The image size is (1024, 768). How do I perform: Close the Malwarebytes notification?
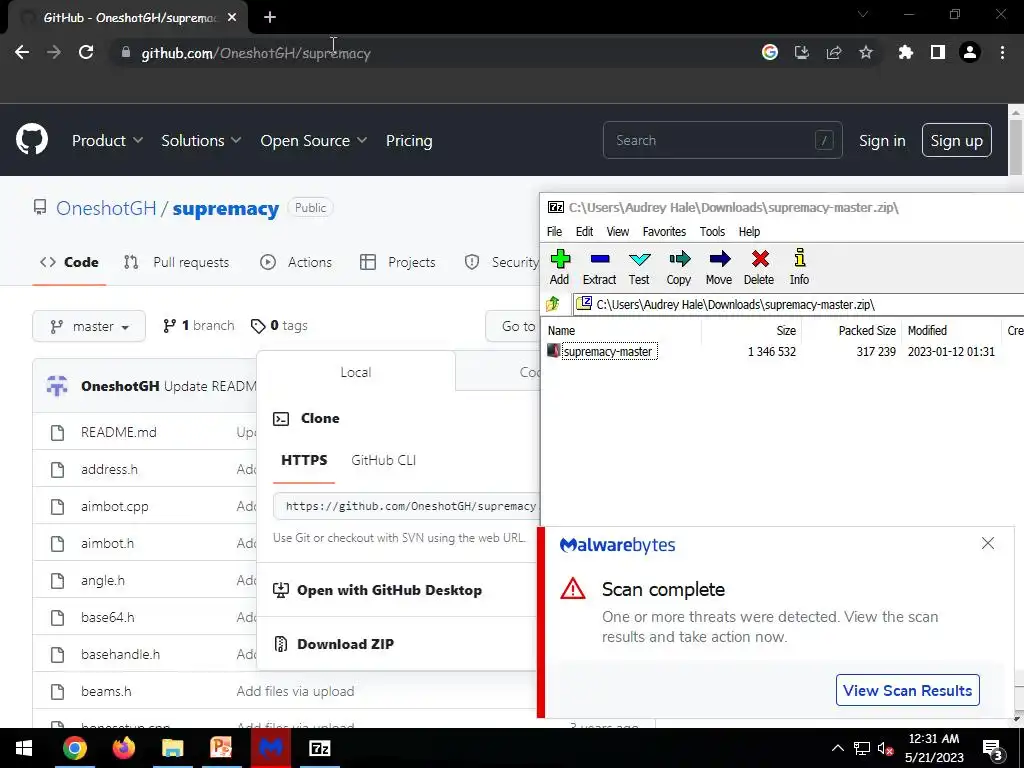pyautogui.click(x=987, y=543)
